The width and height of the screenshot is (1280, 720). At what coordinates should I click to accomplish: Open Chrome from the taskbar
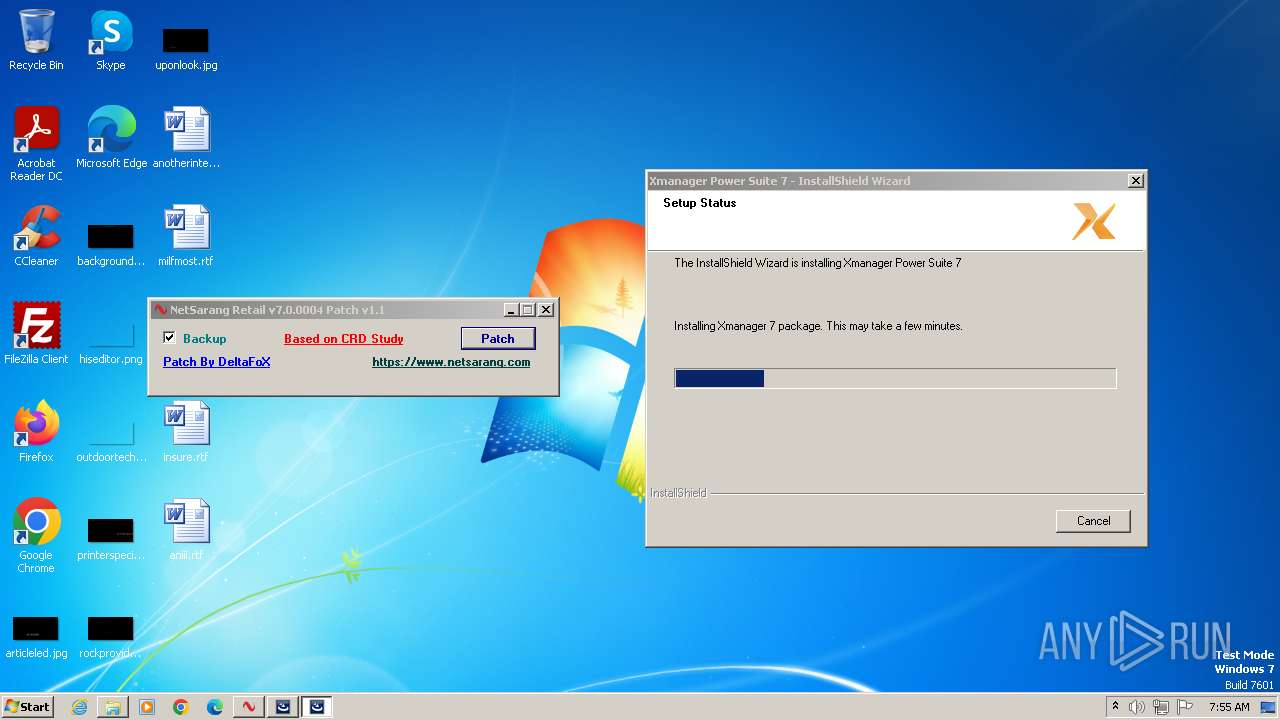[181, 707]
